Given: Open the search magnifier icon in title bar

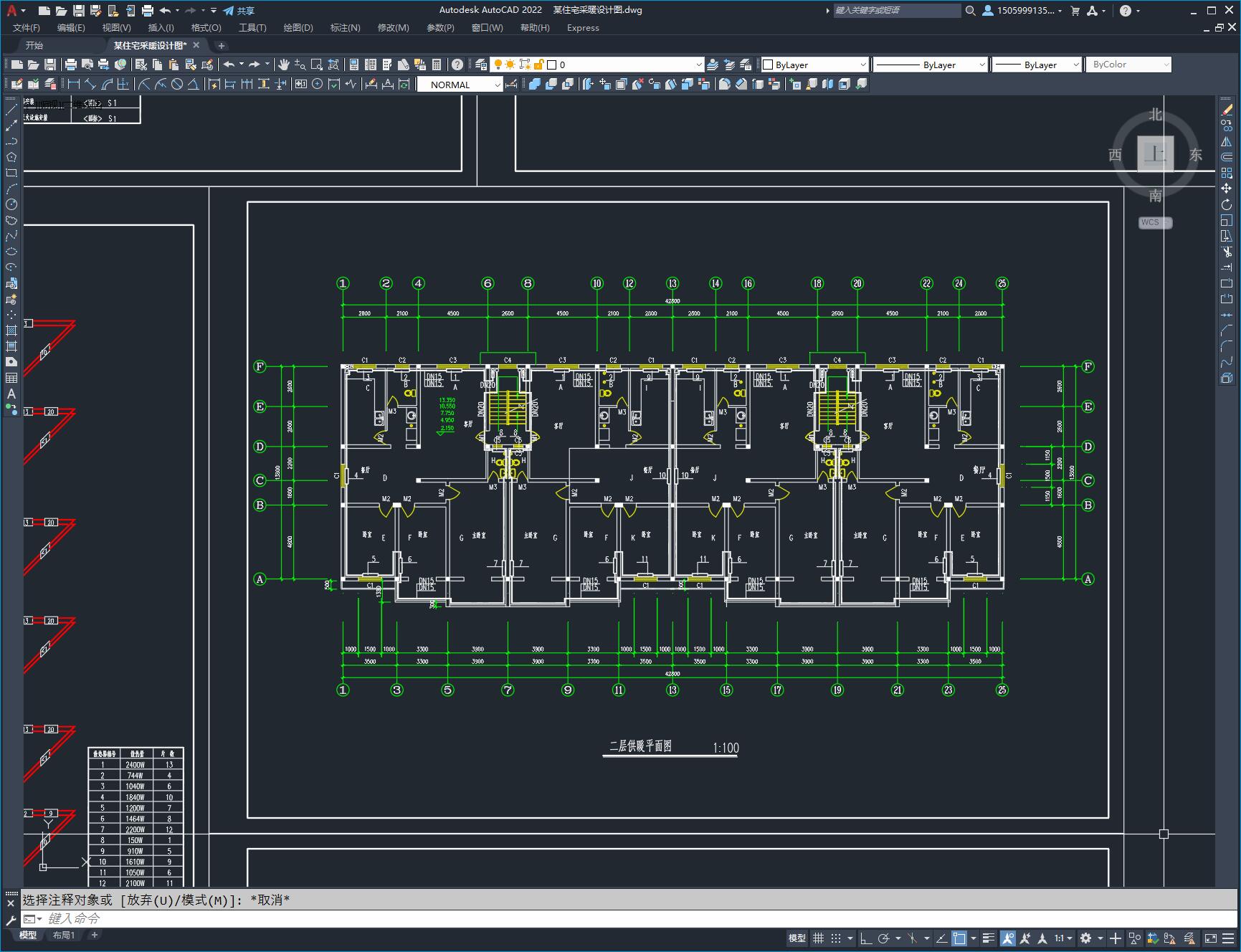Looking at the screenshot, I should click(971, 11).
